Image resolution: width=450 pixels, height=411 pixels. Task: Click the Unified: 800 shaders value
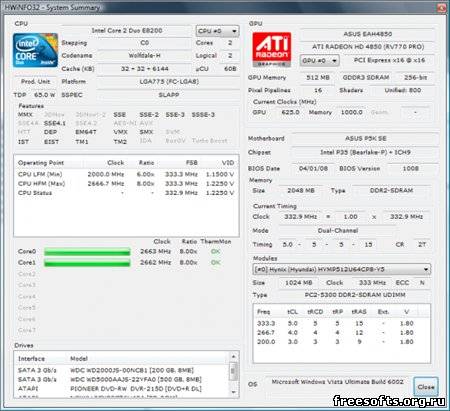(x=403, y=90)
